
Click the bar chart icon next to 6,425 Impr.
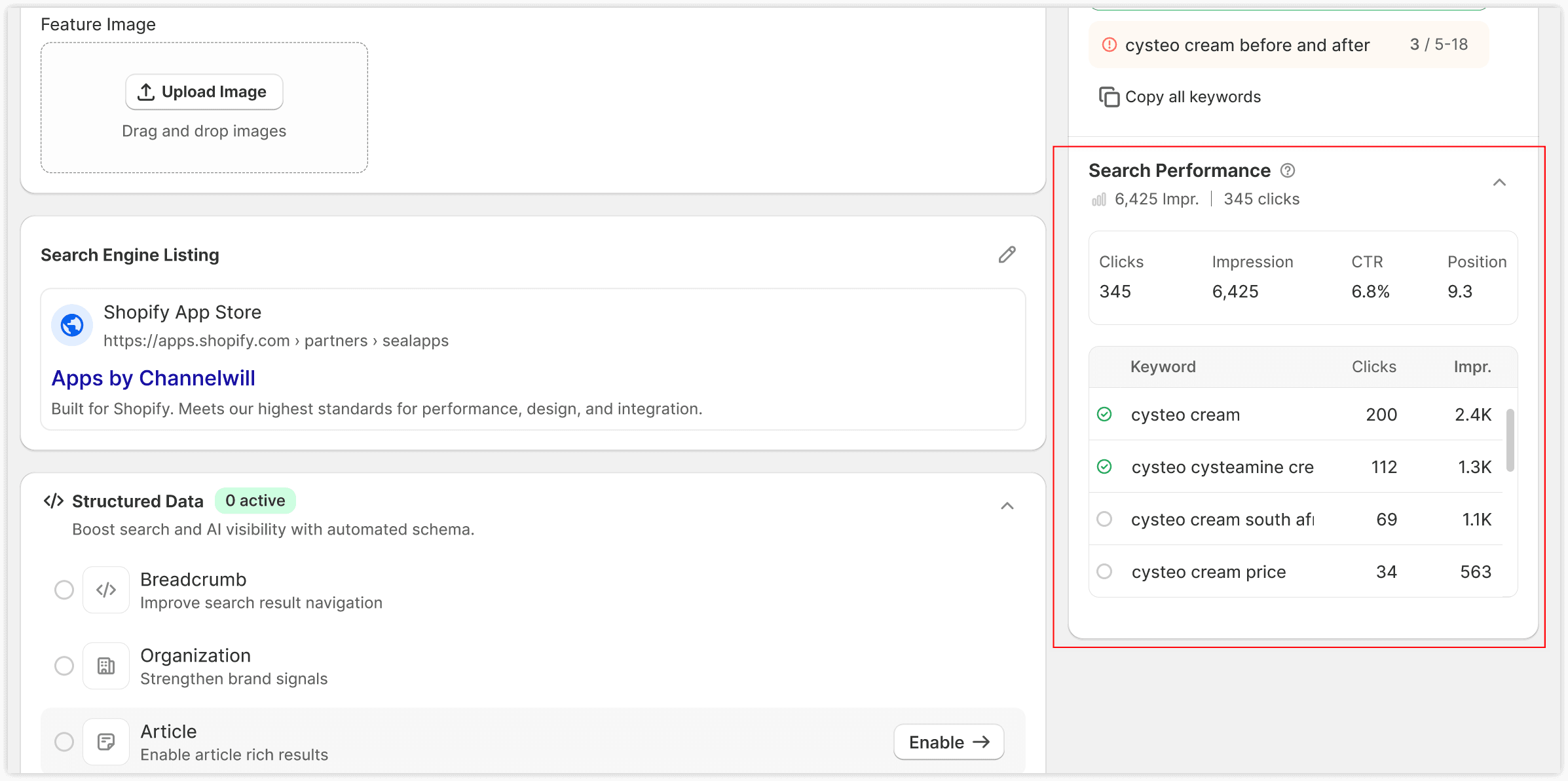pyautogui.click(x=1099, y=199)
